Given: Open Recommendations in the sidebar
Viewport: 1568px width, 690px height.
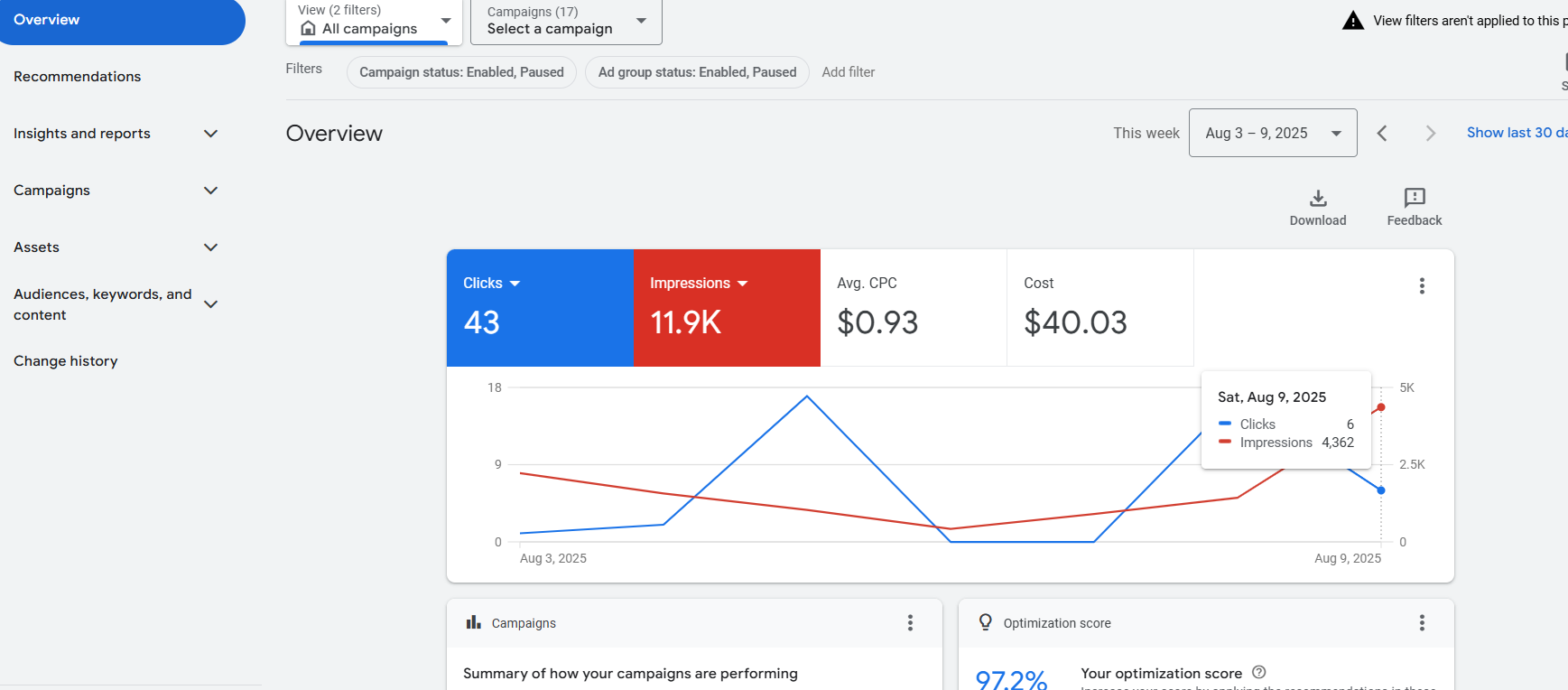Looking at the screenshot, I should [x=78, y=77].
